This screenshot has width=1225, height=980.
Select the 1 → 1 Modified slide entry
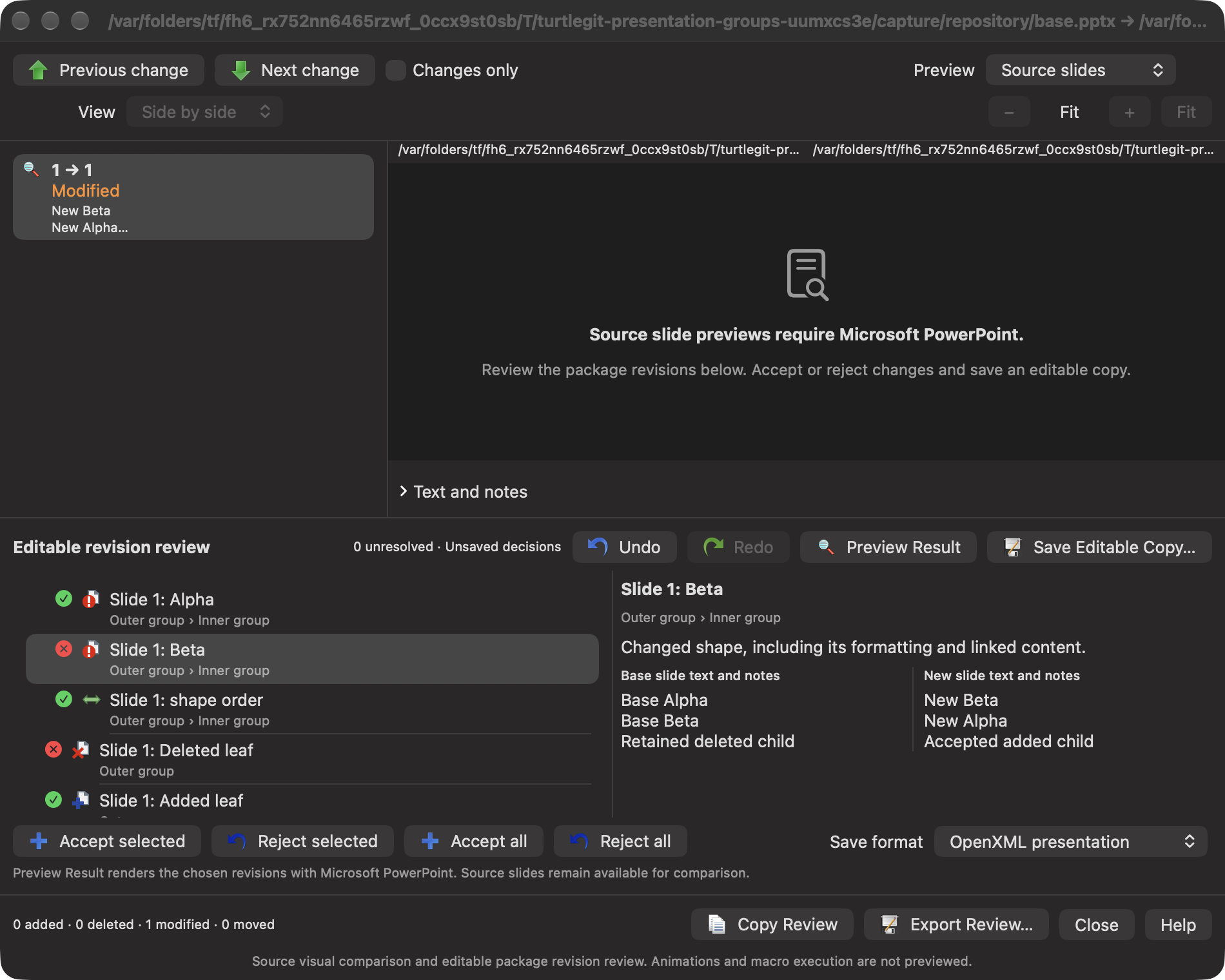(x=193, y=197)
